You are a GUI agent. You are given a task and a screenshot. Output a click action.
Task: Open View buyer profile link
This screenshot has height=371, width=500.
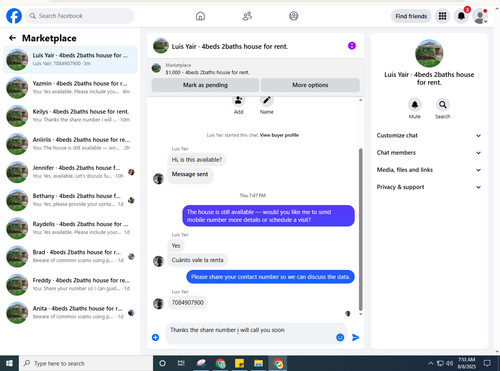(279, 135)
